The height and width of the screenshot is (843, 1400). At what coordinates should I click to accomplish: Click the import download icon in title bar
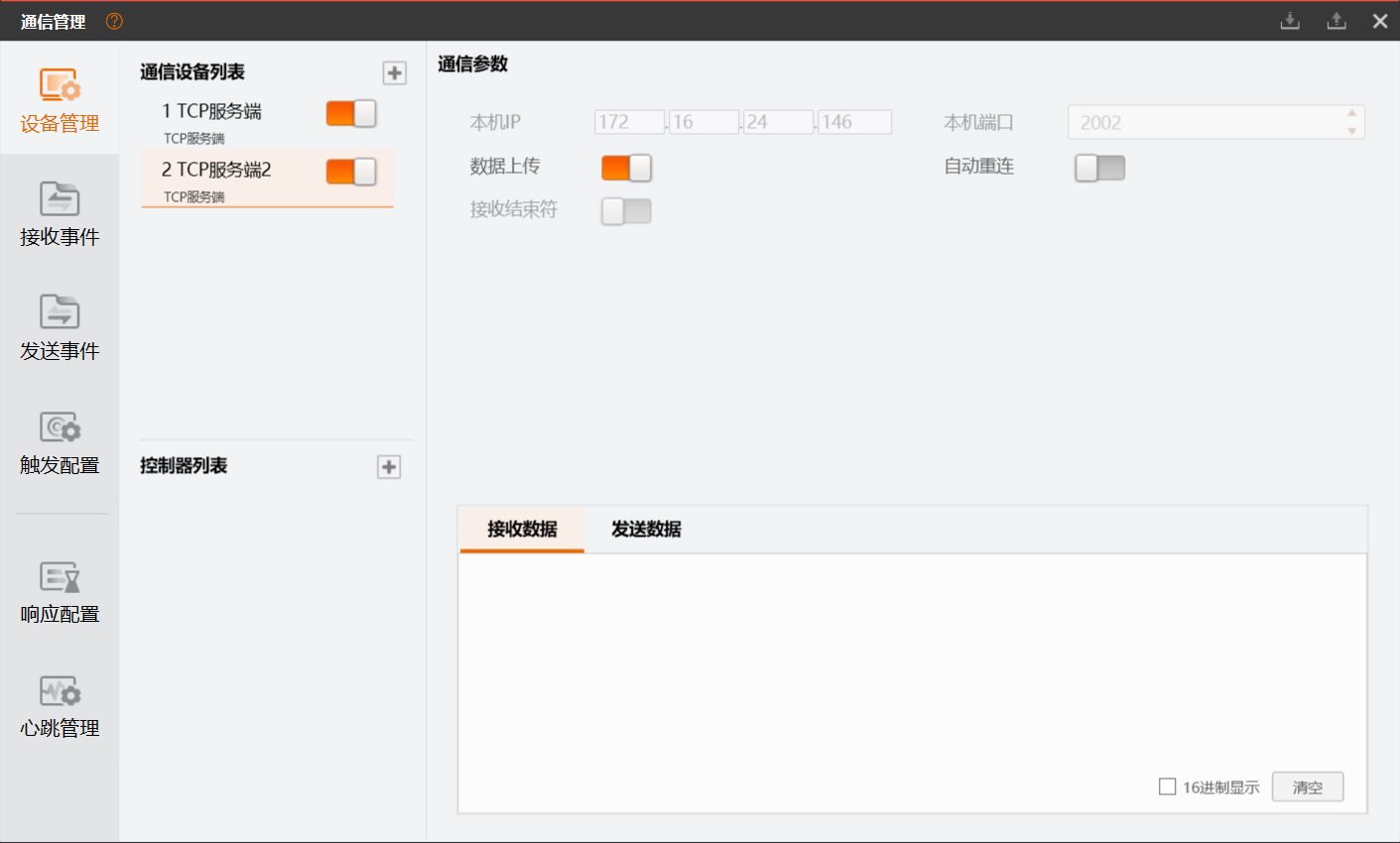click(x=1290, y=21)
